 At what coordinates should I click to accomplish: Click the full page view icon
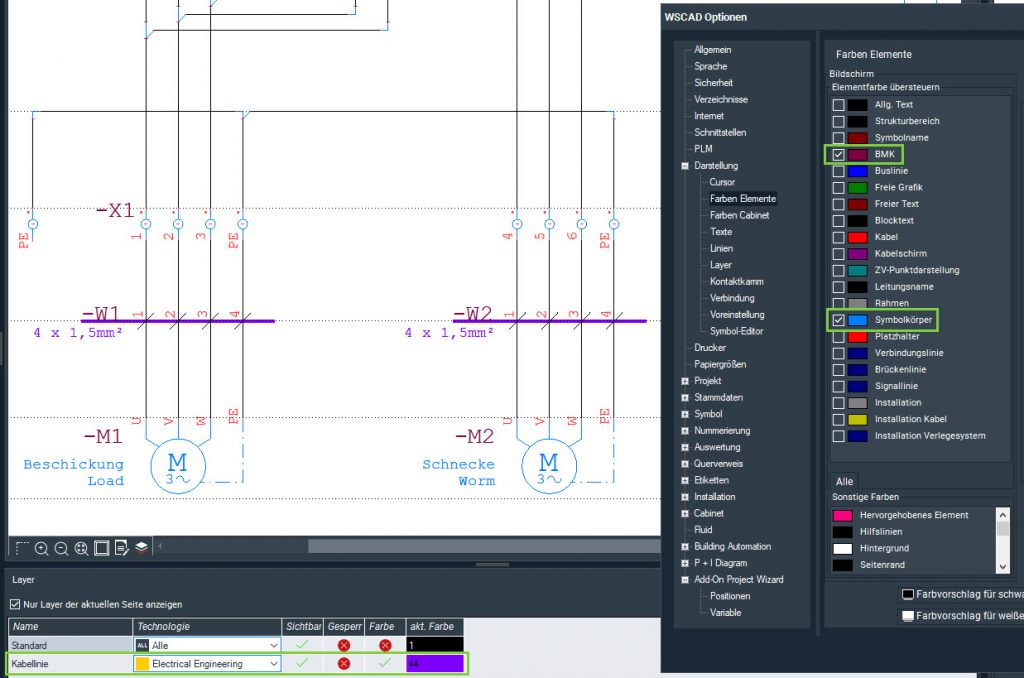(x=101, y=548)
